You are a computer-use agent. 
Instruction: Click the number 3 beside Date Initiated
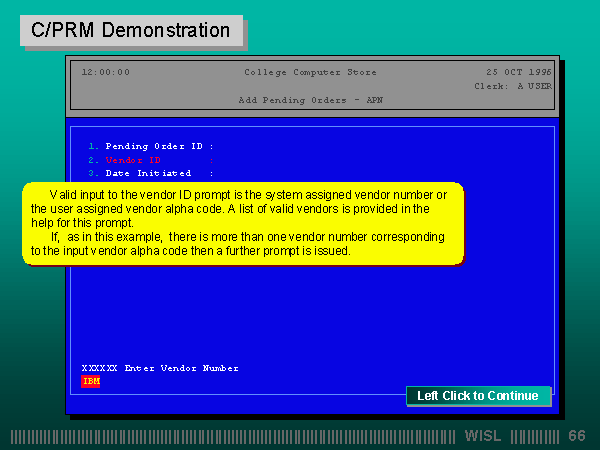tap(91, 174)
